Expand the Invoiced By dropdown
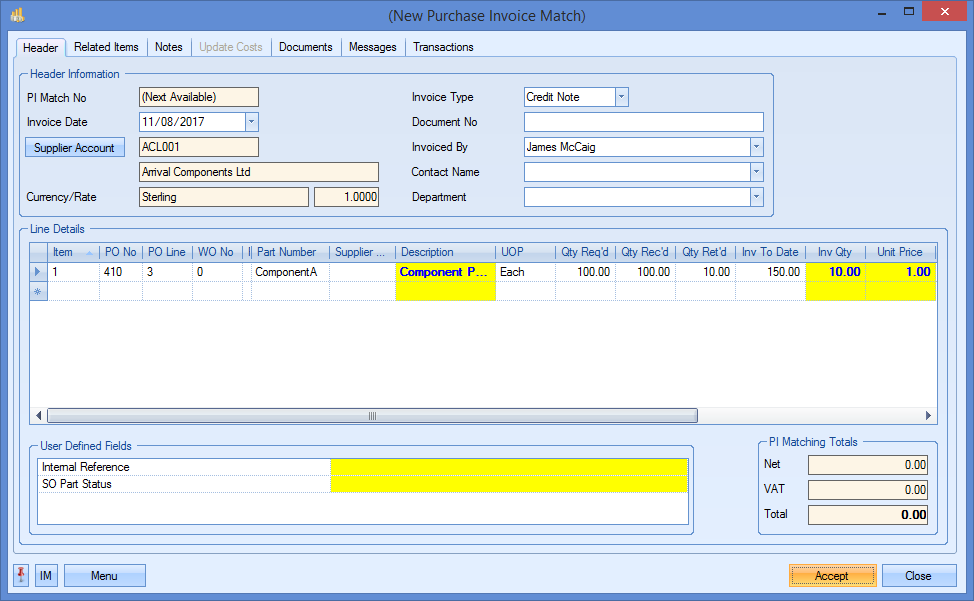The image size is (974, 601). [x=756, y=147]
